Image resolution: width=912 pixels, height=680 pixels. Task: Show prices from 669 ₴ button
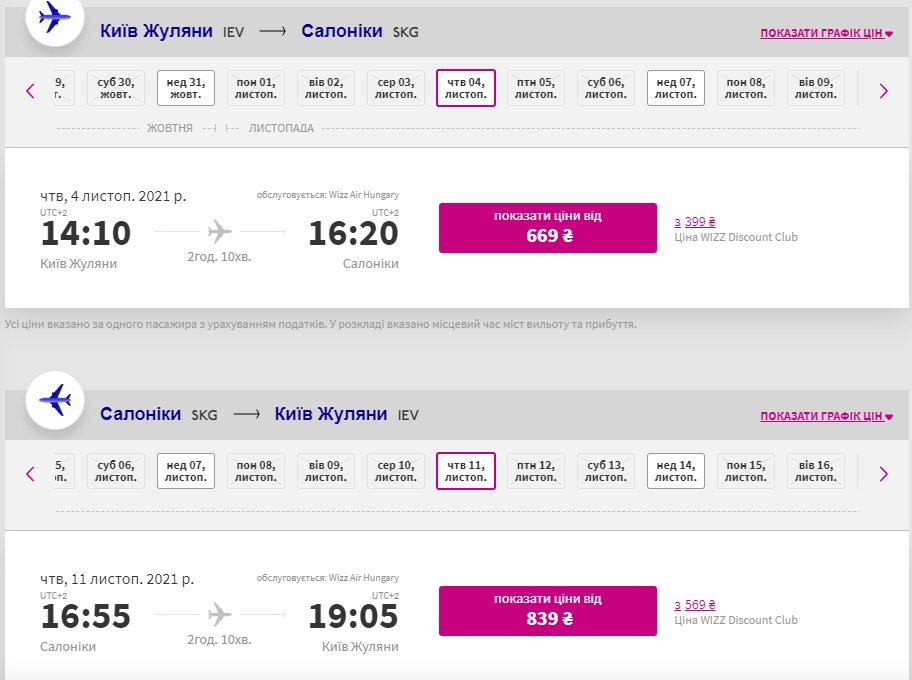point(548,228)
